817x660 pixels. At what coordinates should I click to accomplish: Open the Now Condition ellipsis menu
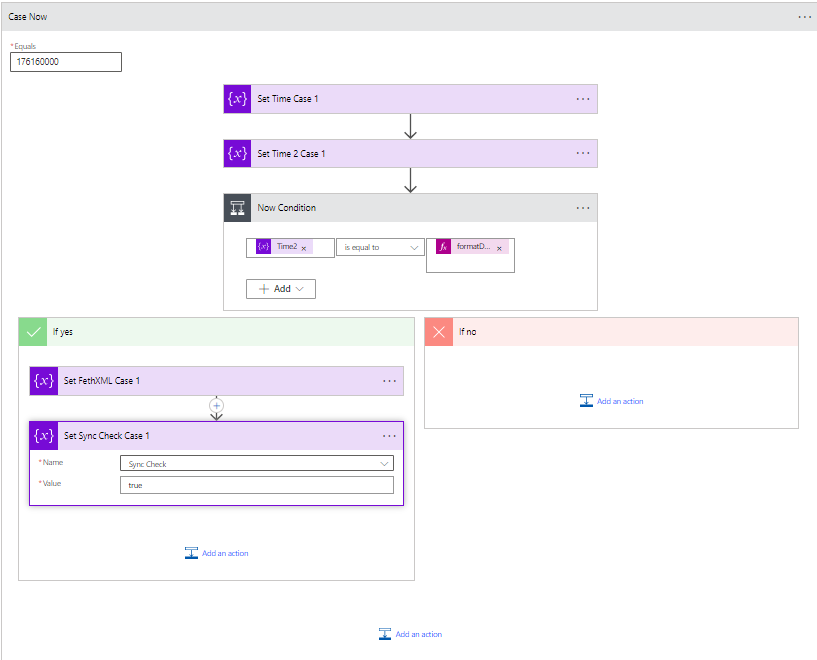tap(583, 208)
